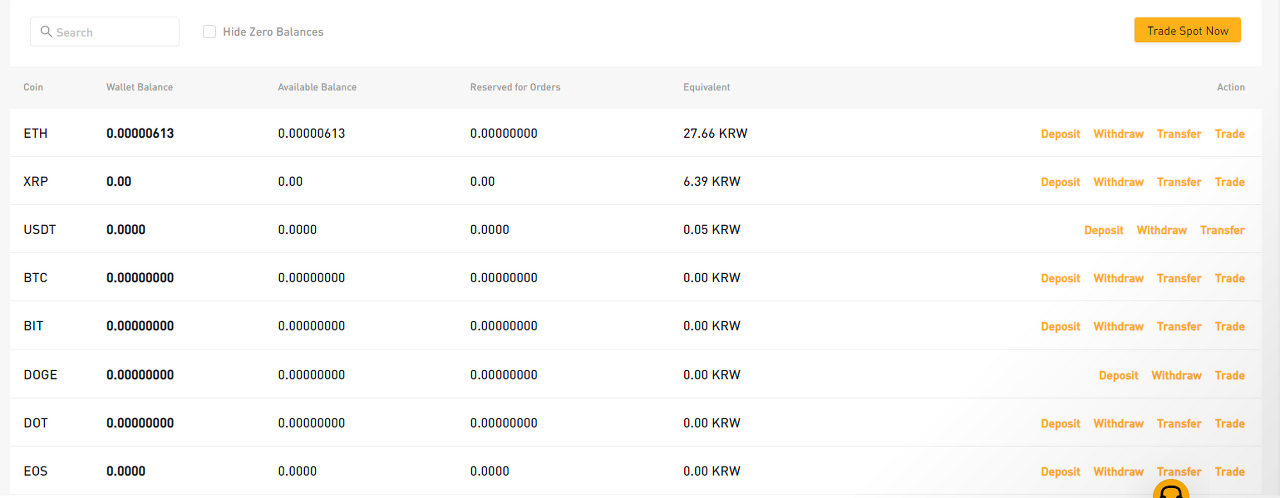Screen dimensions: 1280x498
Task: Open Trade for BIT
Action: click(1229, 326)
